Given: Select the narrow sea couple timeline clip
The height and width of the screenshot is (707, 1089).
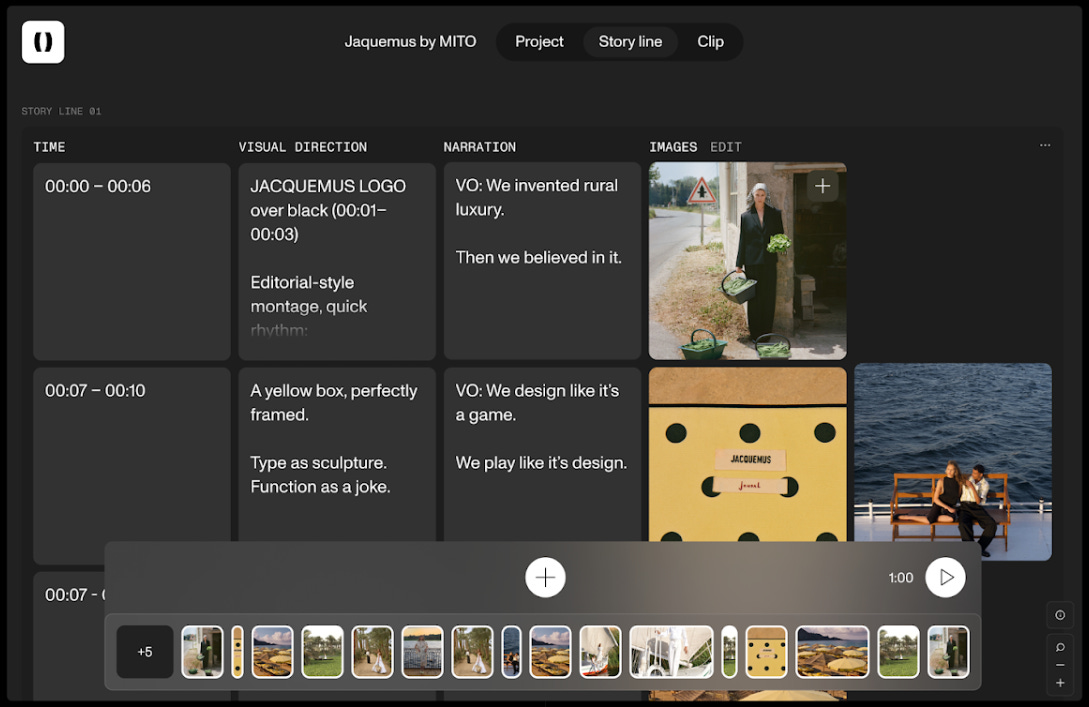Looking at the screenshot, I should pyautogui.click(x=511, y=652).
